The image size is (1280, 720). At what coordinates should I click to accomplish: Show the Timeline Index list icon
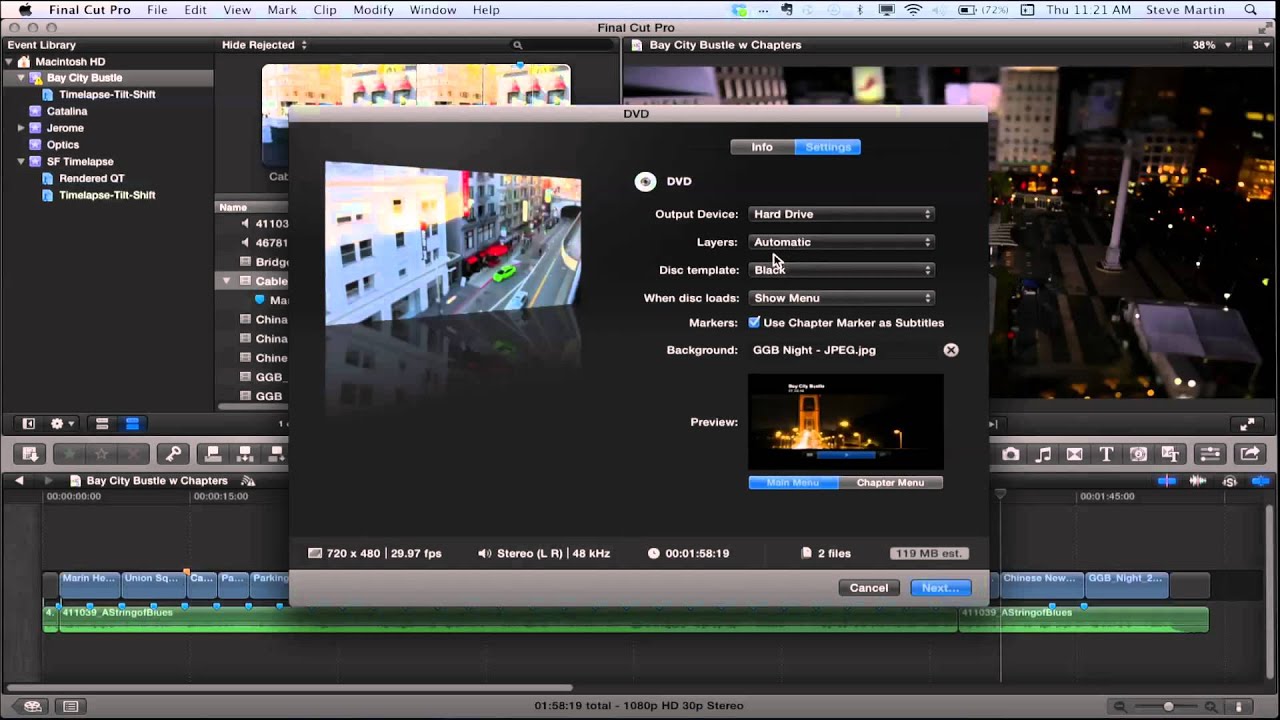[x=70, y=706]
